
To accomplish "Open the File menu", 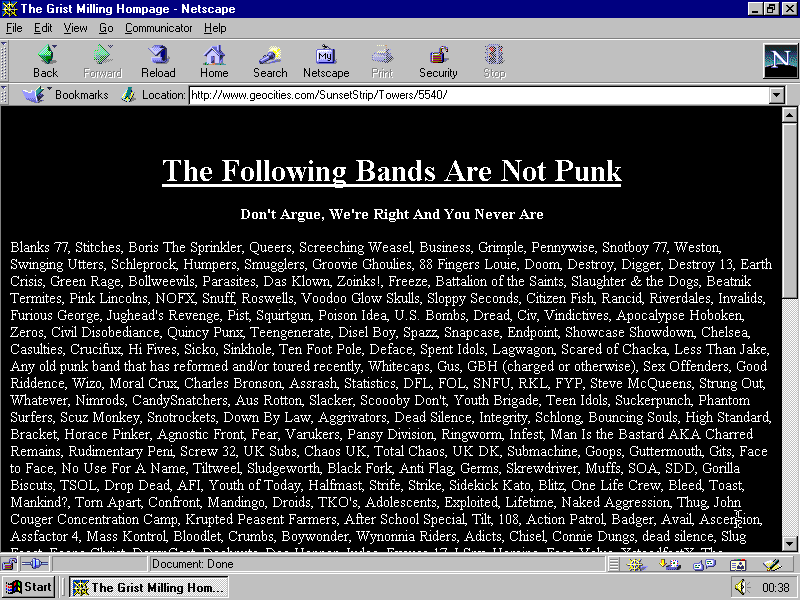I will tap(14, 28).
